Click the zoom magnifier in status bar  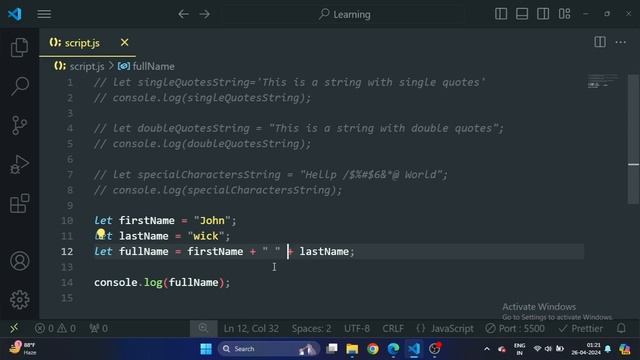(203, 328)
